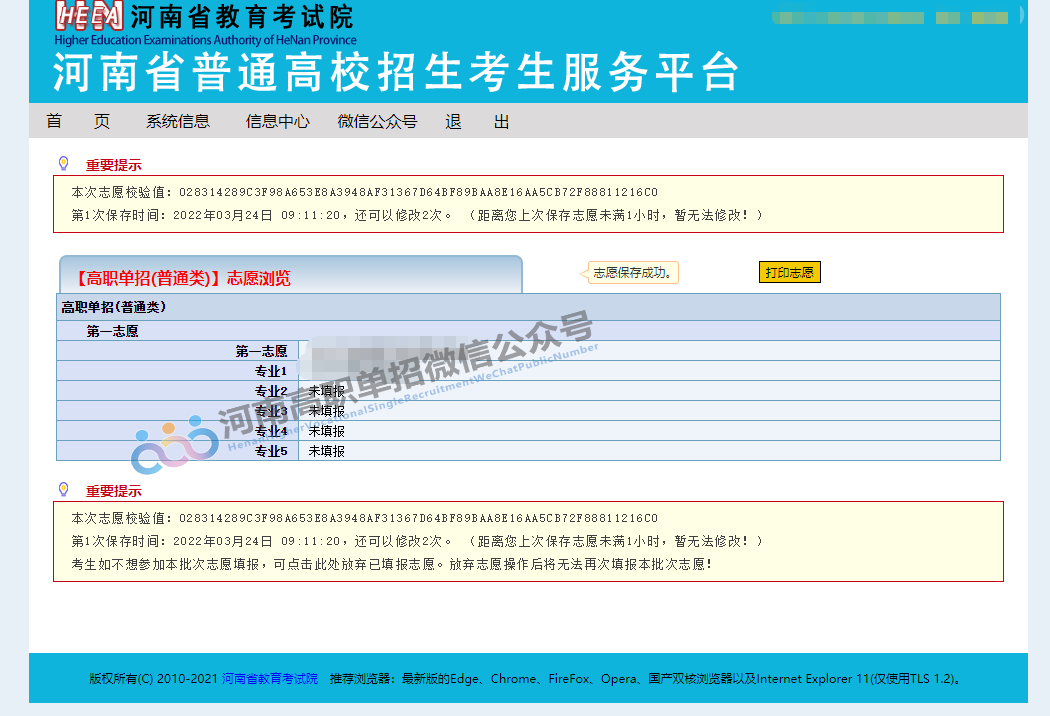
Task: Click the 河南省普通高校招生考生服务平台 title banner
Action: [396, 72]
